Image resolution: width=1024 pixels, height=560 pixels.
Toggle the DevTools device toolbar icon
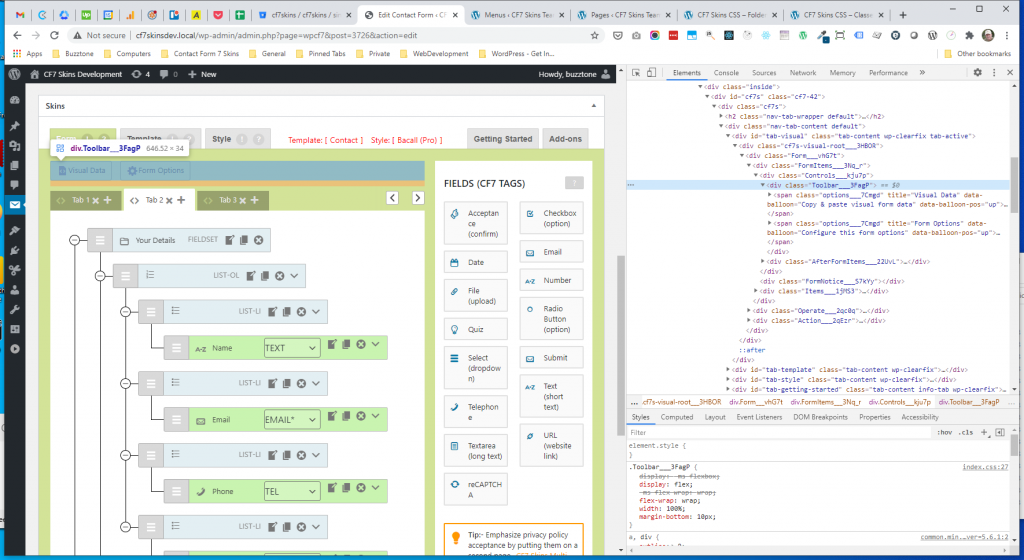pos(653,73)
